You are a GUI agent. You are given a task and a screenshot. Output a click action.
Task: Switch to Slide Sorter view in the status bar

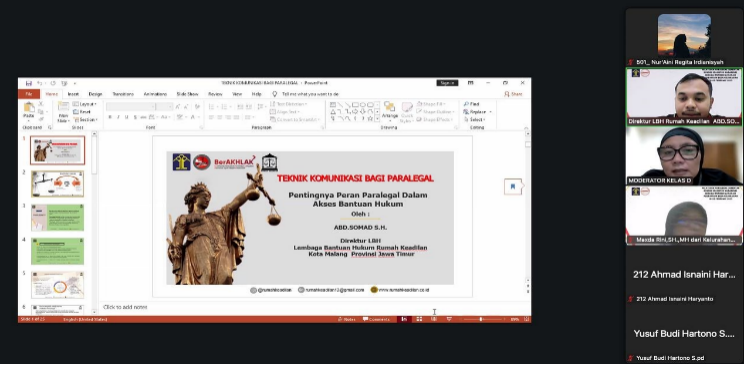coord(419,319)
